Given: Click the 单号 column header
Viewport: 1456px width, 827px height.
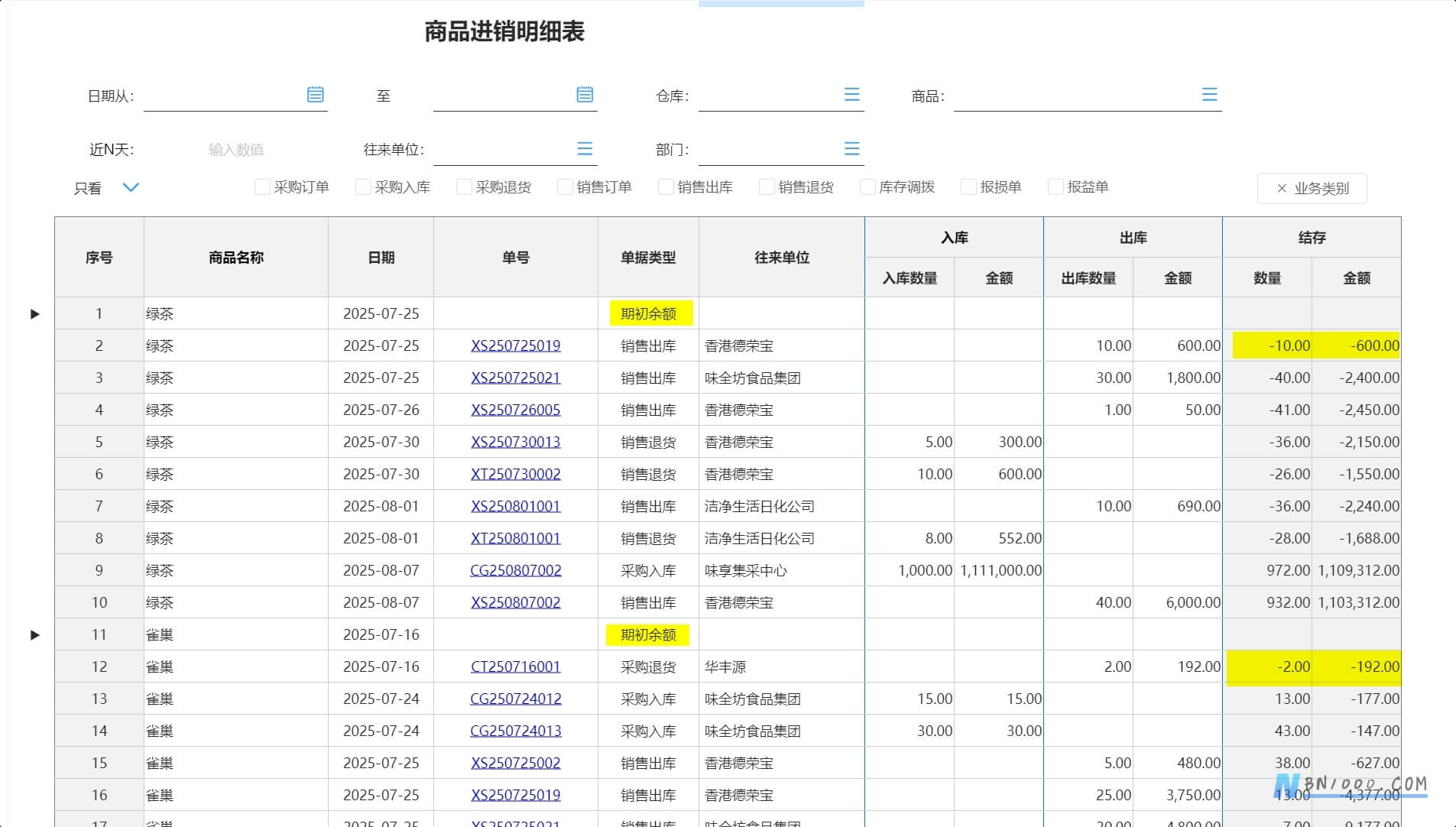Looking at the screenshot, I should 516,258.
